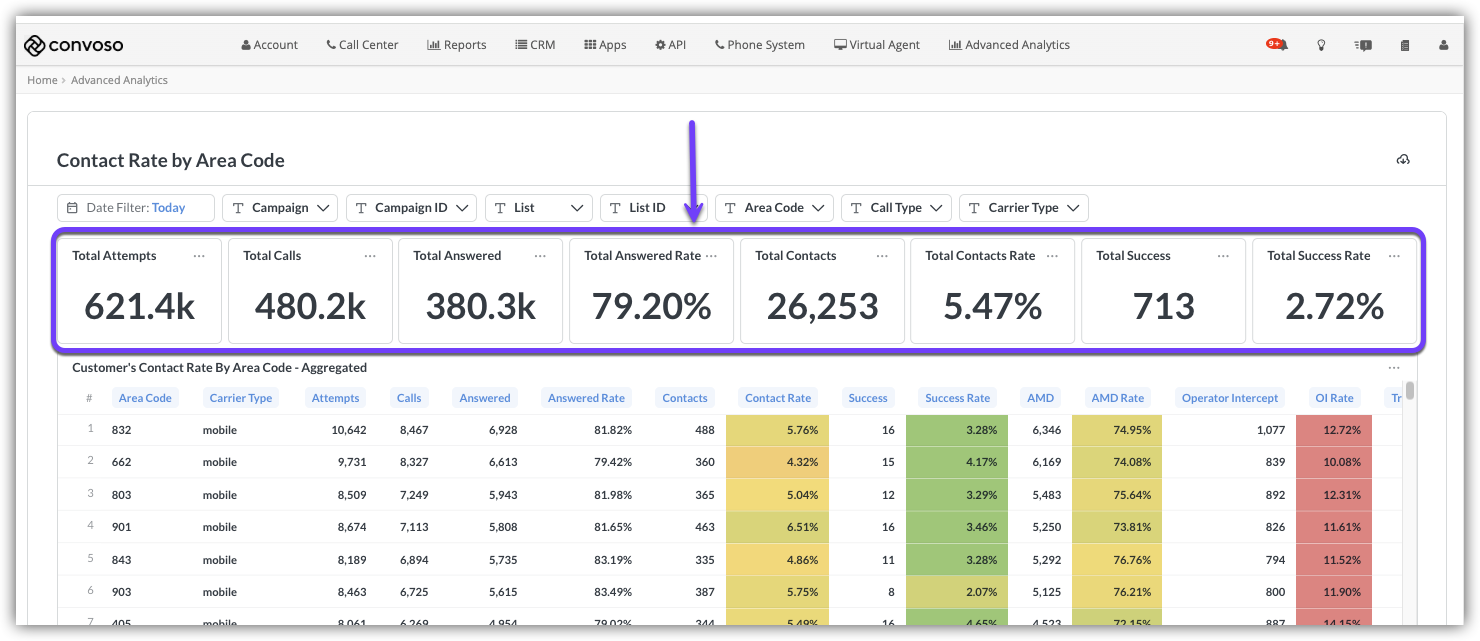Open the Phone System menu
The height and width of the screenshot is (641, 1480).
click(x=760, y=45)
